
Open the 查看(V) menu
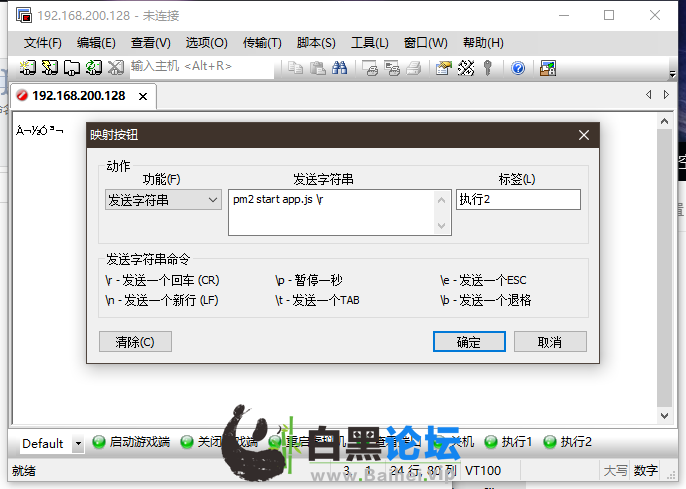(151, 43)
